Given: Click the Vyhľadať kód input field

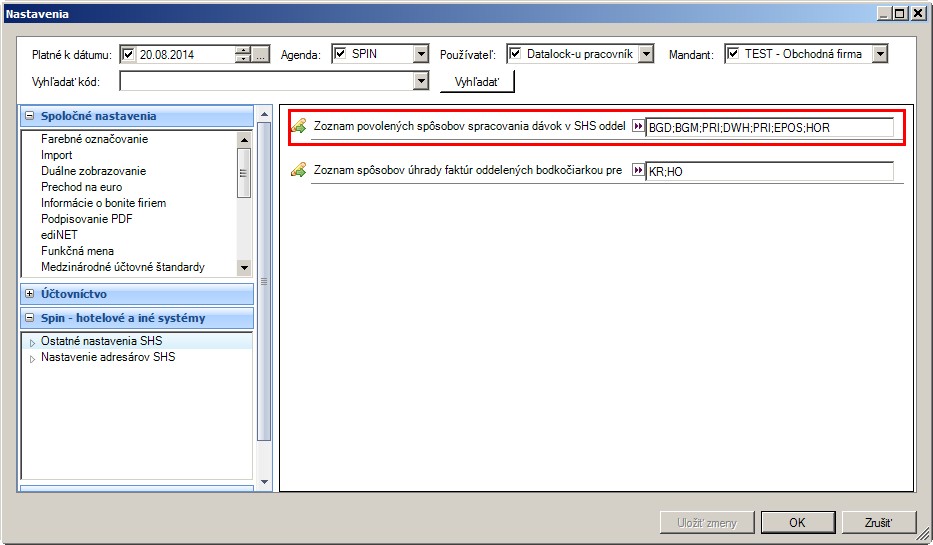Looking at the screenshot, I should (x=267, y=81).
